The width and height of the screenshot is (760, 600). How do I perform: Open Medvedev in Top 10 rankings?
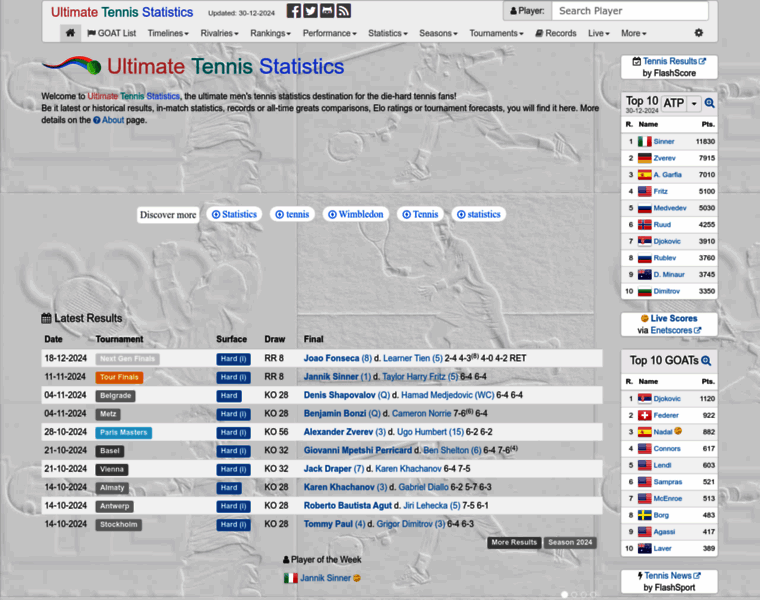[x=670, y=208]
